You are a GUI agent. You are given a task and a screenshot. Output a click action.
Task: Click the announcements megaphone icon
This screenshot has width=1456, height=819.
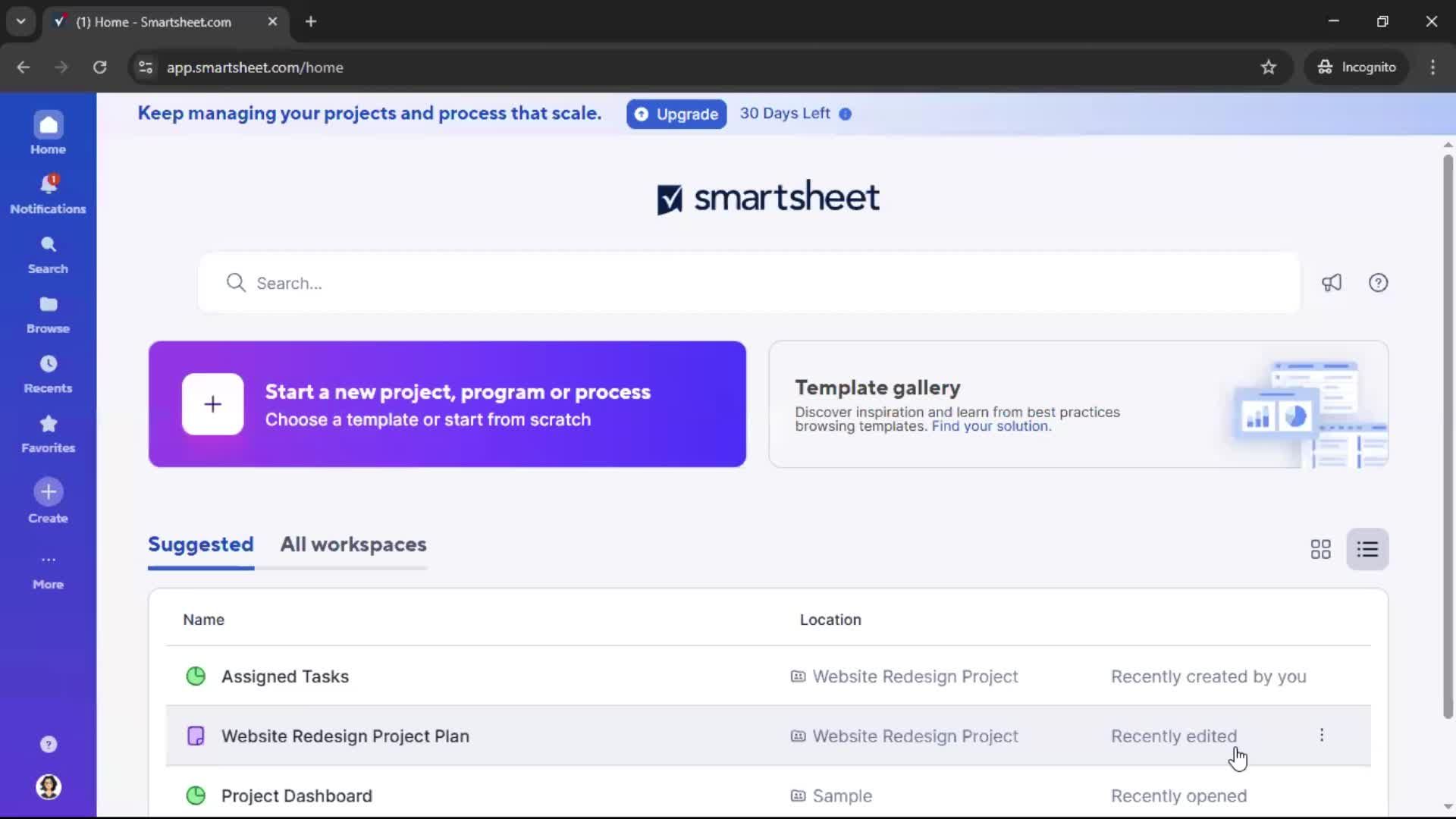pos(1332,283)
